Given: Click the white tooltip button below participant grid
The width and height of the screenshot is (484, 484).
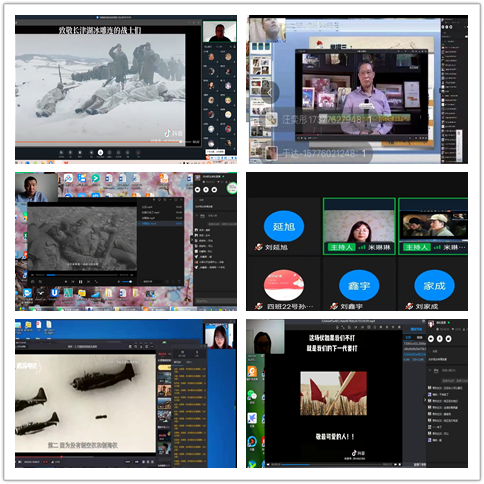Looking at the screenshot, I should click(215, 152).
